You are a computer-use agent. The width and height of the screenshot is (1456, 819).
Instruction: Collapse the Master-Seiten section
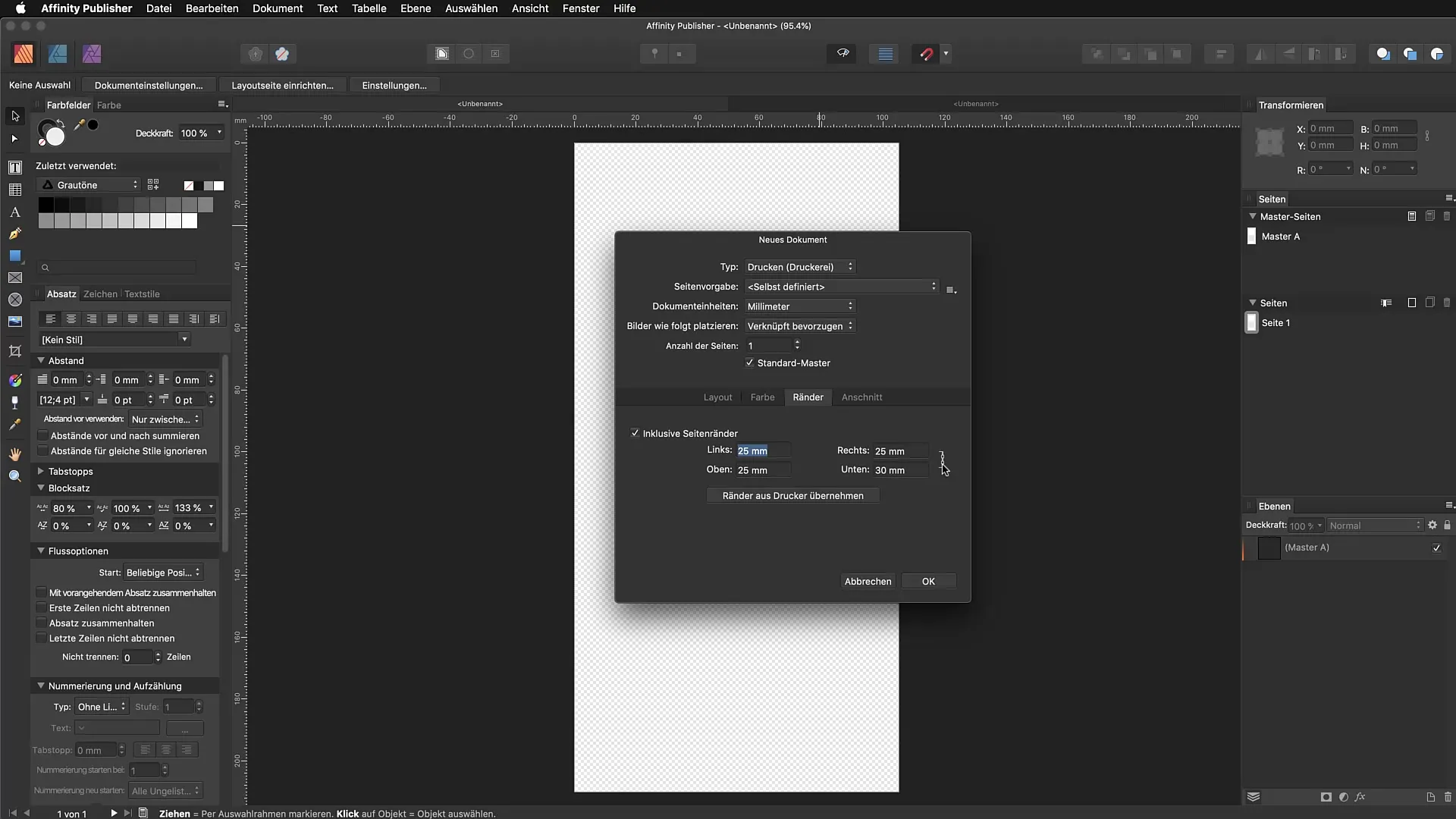(x=1253, y=217)
